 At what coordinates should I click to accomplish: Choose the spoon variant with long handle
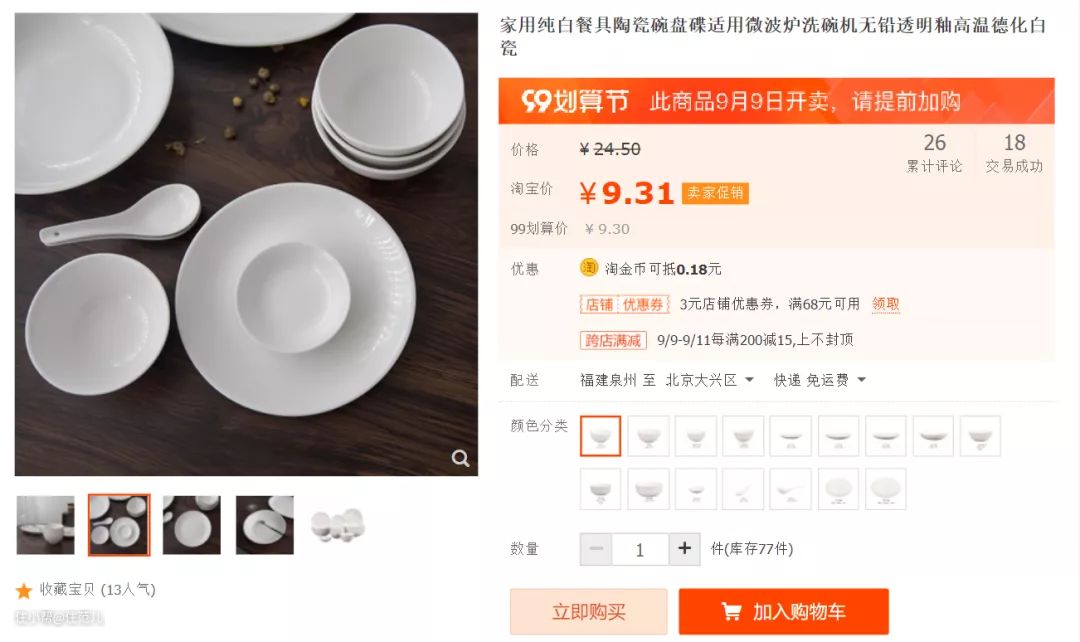(790, 489)
